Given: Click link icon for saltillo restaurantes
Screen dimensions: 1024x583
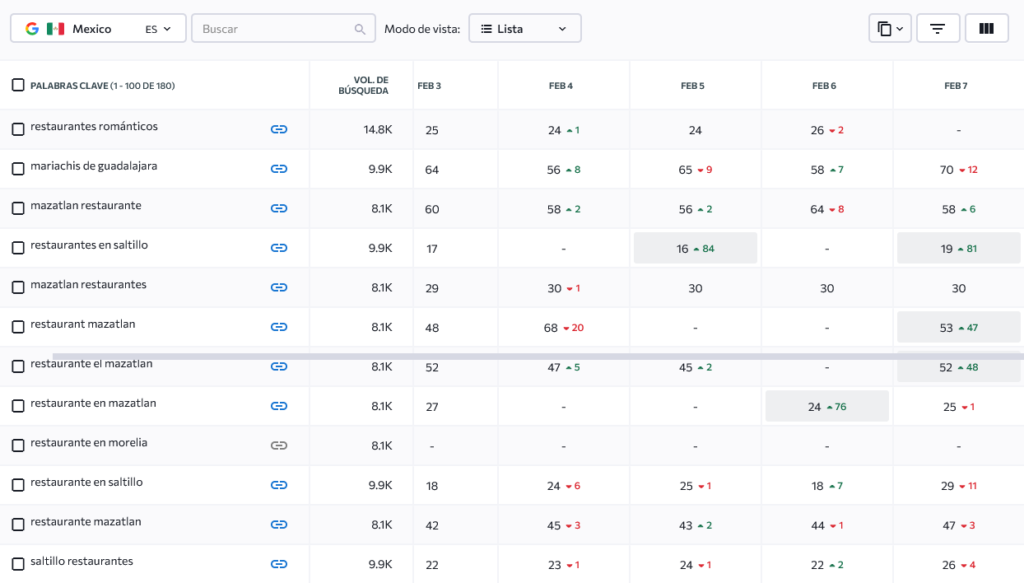Looking at the screenshot, I should pyautogui.click(x=279, y=564).
